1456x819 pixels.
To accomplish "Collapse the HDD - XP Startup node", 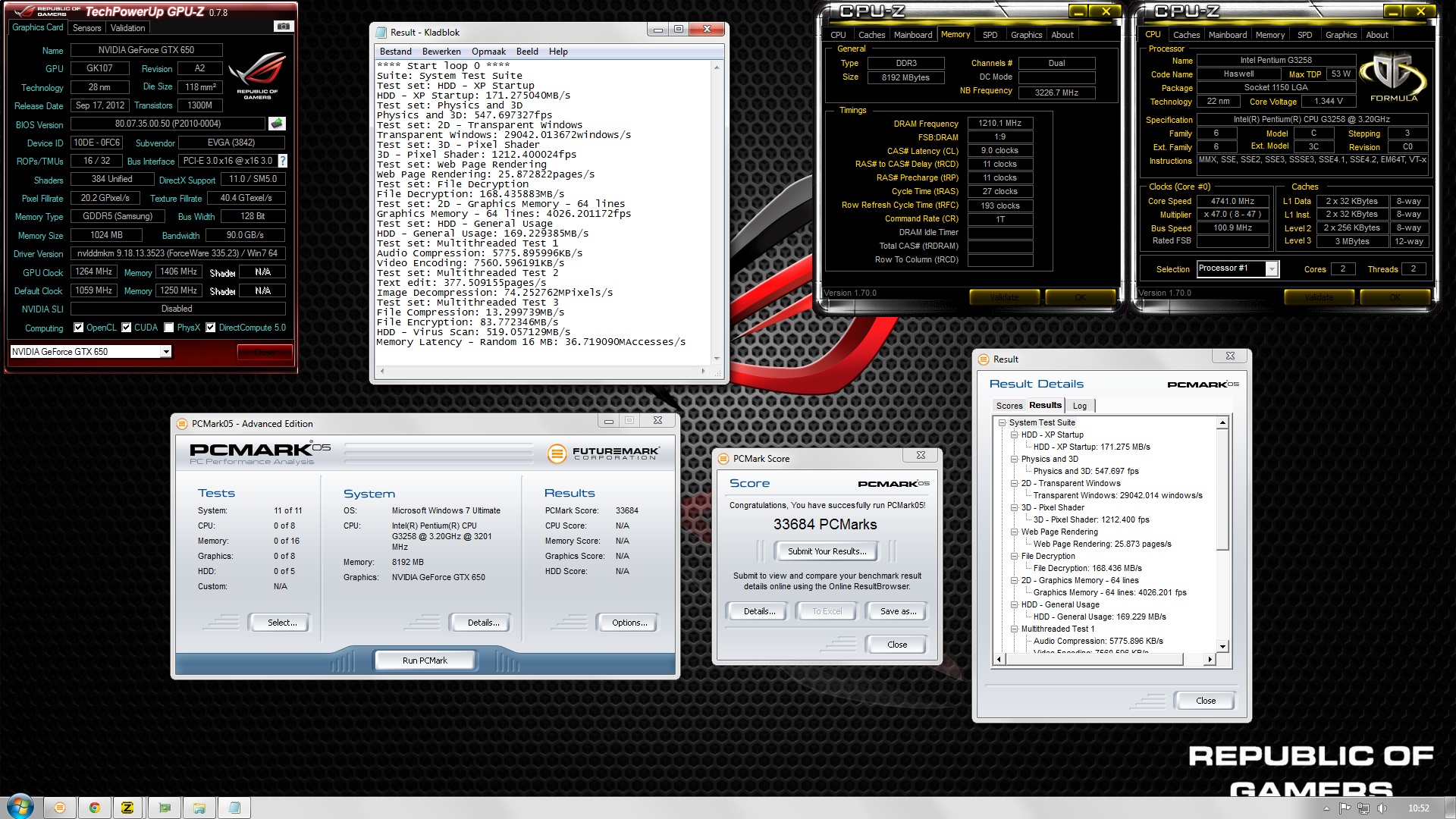I will (x=1014, y=435).
